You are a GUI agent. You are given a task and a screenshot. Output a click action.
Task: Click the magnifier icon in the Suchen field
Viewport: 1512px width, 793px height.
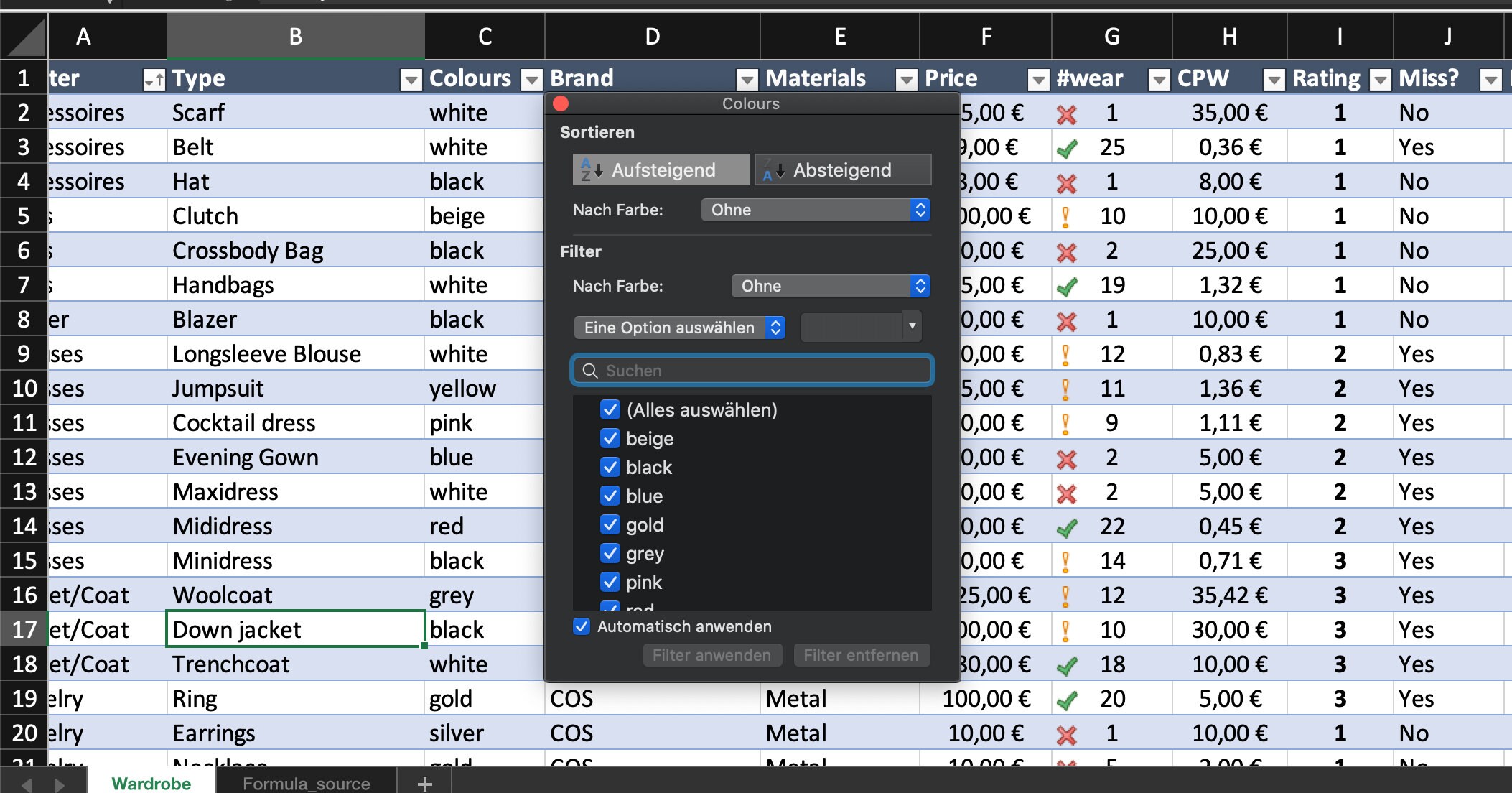click(x=592, y=370)
